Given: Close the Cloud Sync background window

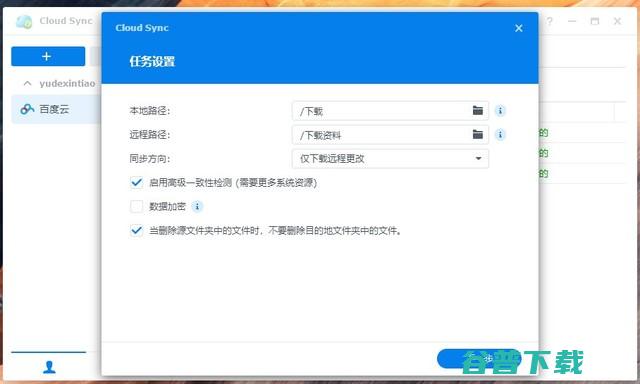Looking at the screenshot, I should tap(617, 21).
